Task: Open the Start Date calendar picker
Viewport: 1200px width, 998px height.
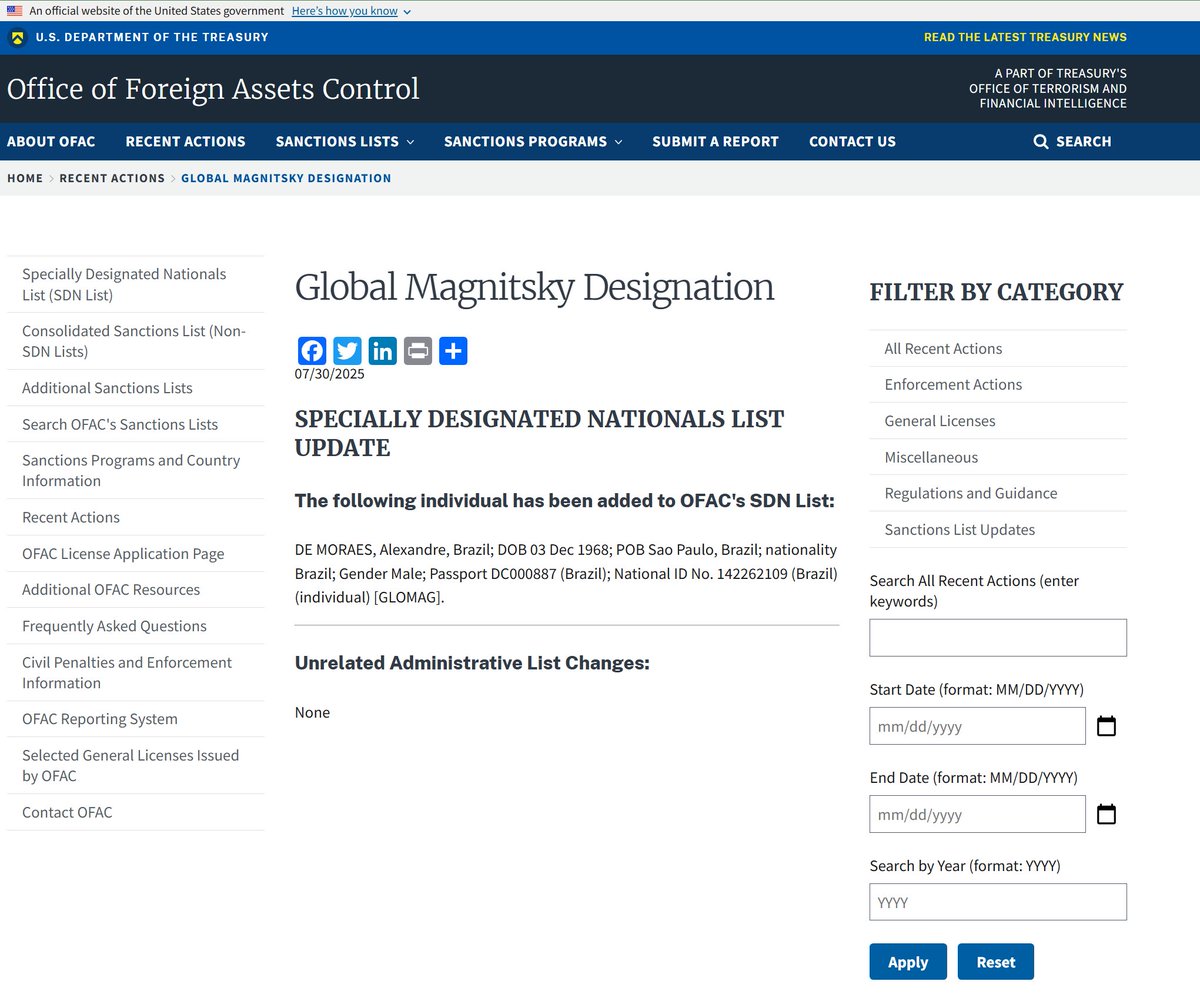Action: pyautogui.click(x=1106, y=726)
